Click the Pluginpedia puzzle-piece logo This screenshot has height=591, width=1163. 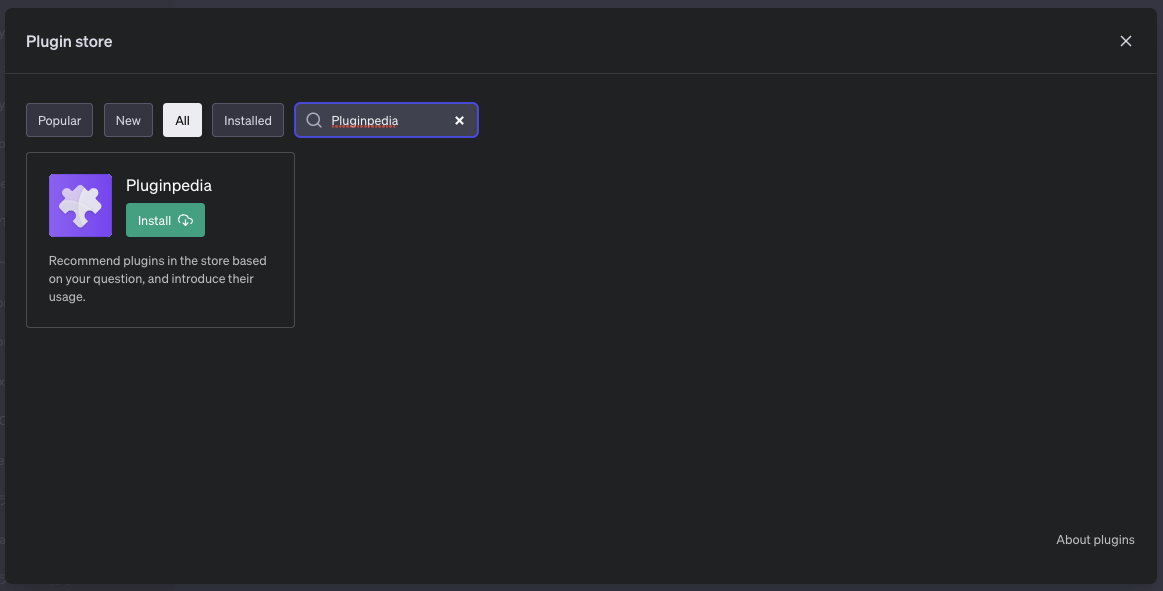tap(80, 205)
